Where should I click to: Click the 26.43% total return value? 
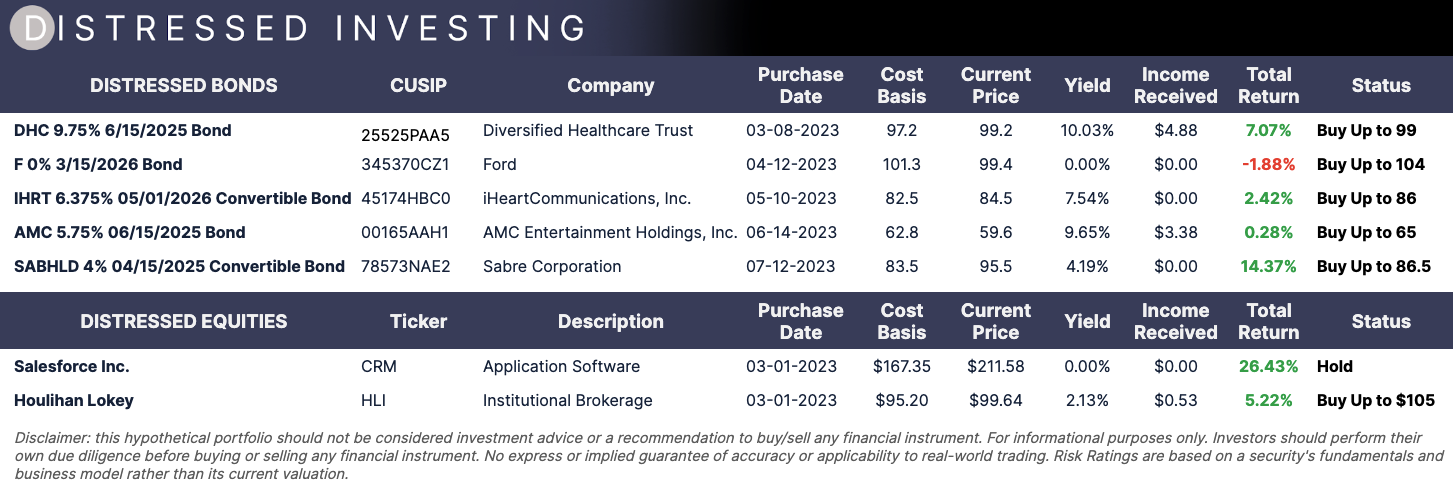click(1268, 367)
